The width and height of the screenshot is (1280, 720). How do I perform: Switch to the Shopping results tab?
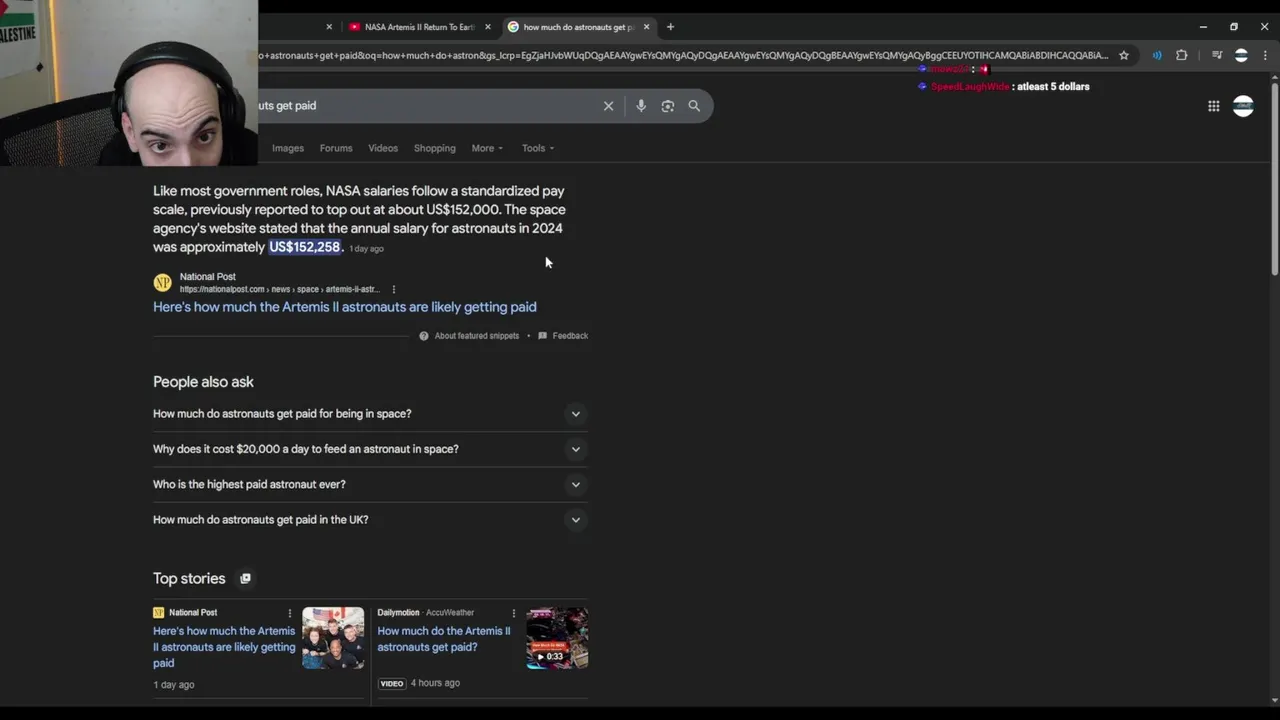(435, 148)
